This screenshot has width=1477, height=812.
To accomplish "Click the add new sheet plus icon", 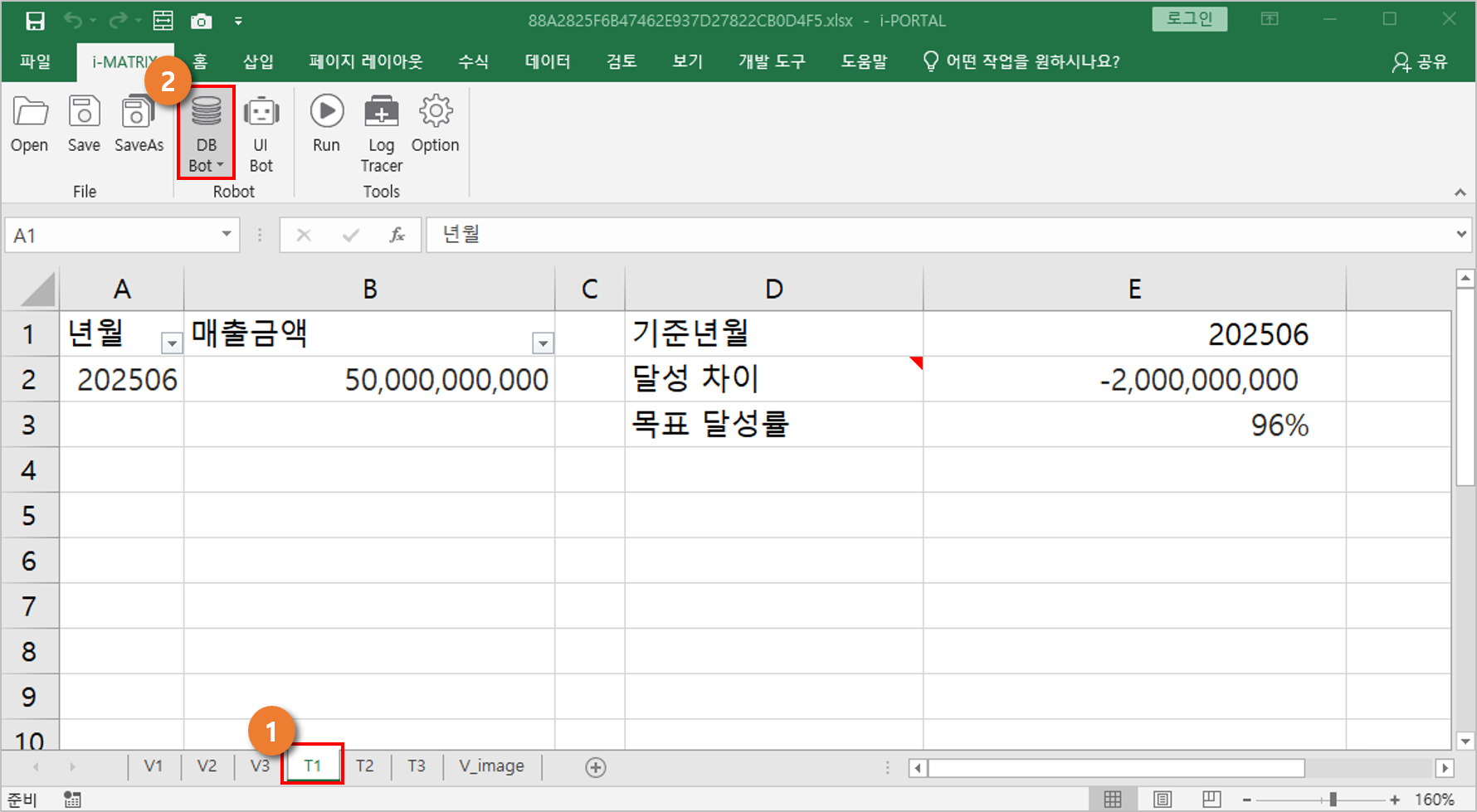I will coord(595,767).
